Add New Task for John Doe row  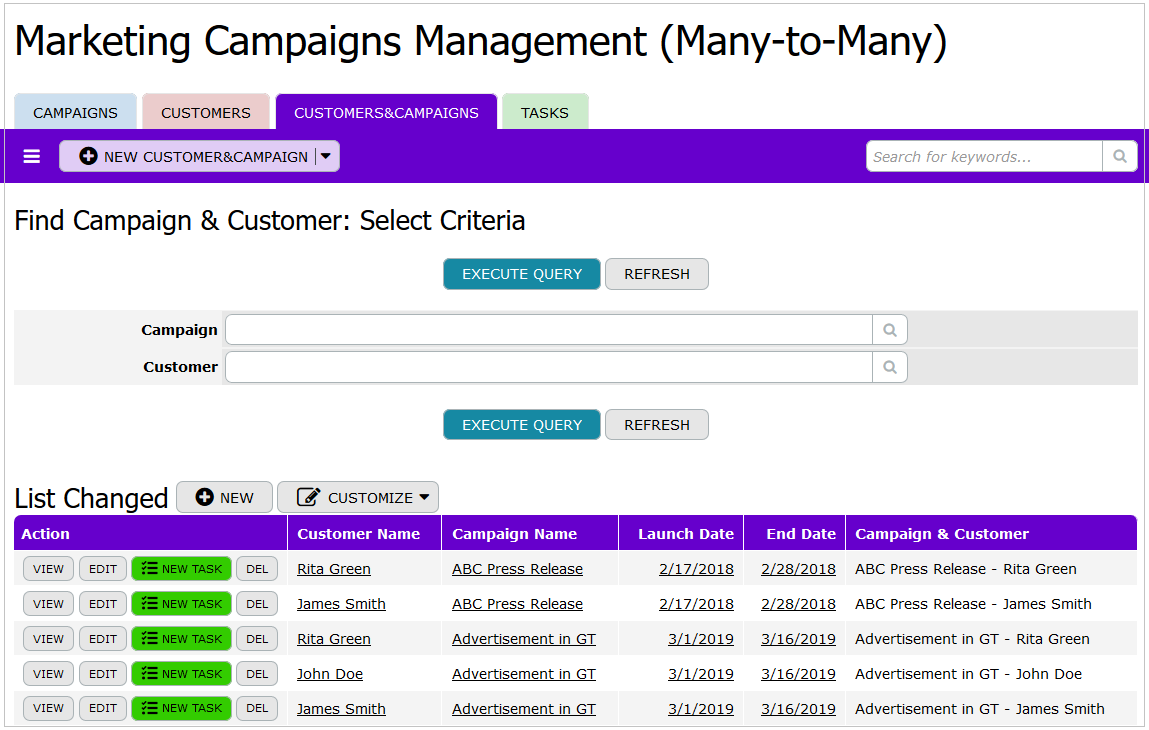181,674
